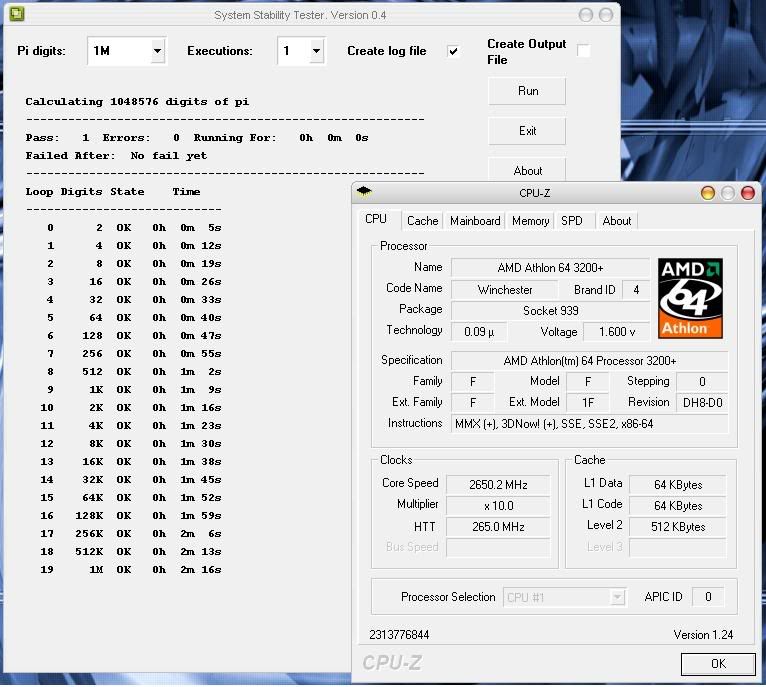Close the CPU-Z window with red button

(747, 193)
